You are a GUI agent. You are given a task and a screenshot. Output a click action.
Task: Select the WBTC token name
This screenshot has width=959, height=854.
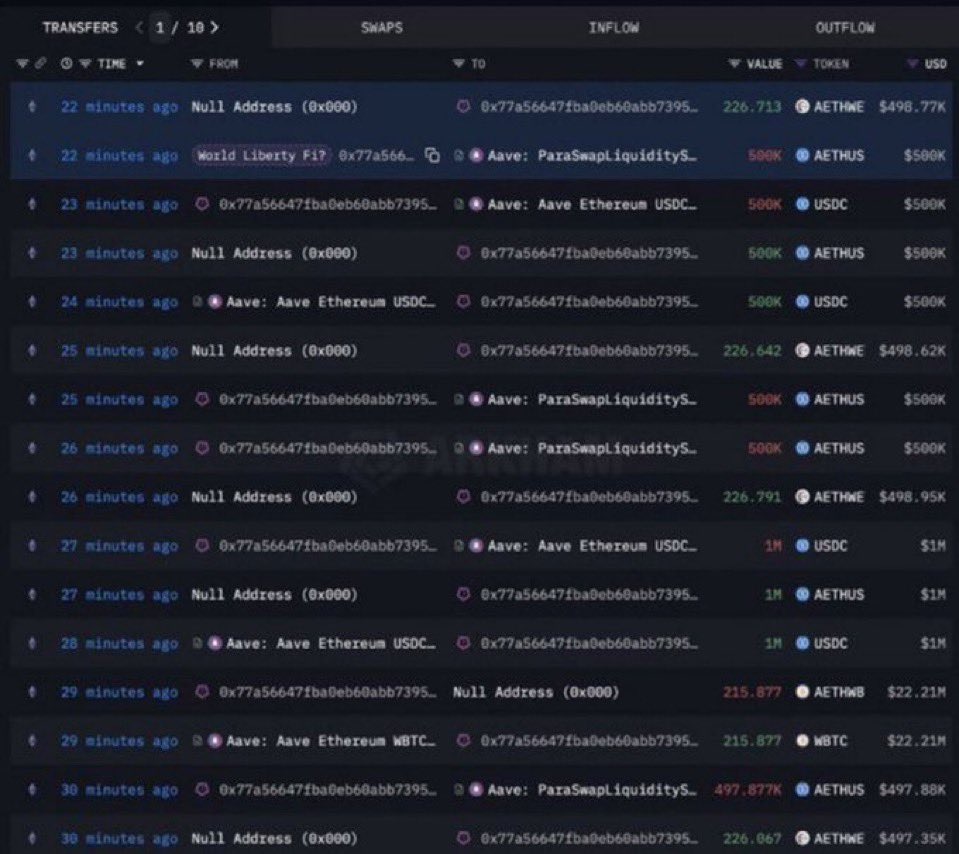(831, 741)
